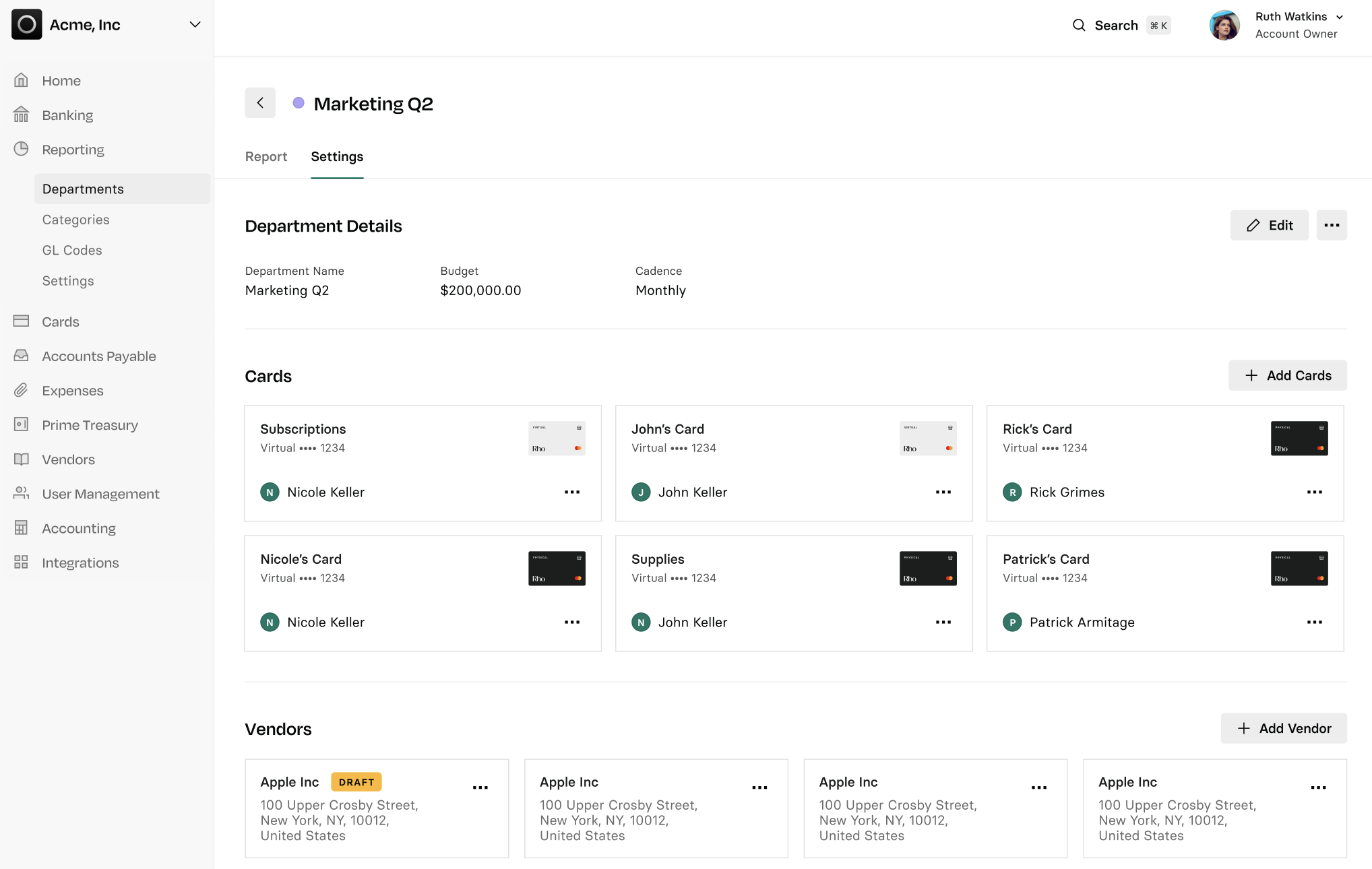
Task: Click the Add Cards button
Action: pos(1287,375)
